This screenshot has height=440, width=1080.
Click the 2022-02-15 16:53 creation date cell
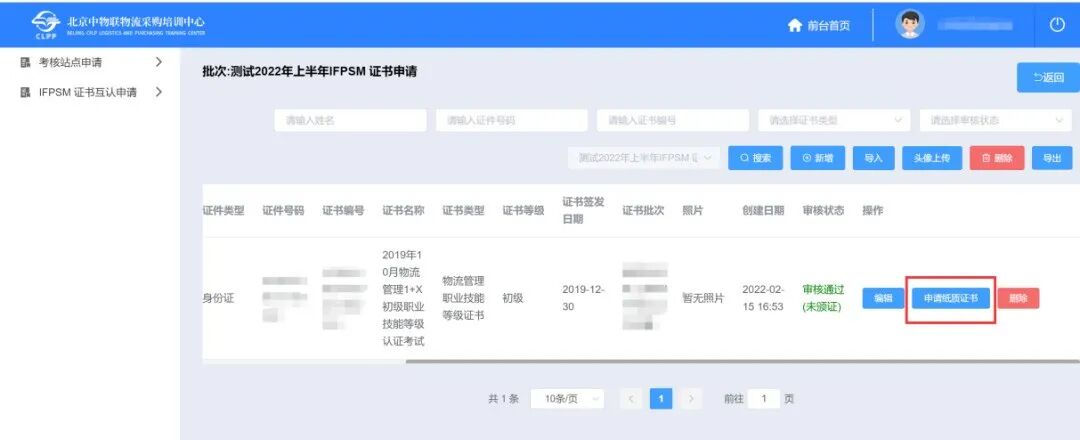762,298
